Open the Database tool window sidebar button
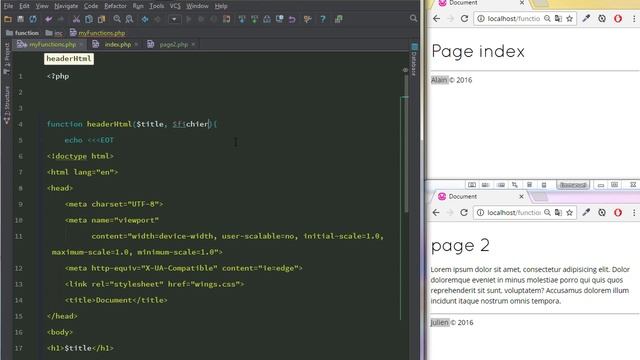This screenshot has height=360, width=640. (x=414, y=60)
